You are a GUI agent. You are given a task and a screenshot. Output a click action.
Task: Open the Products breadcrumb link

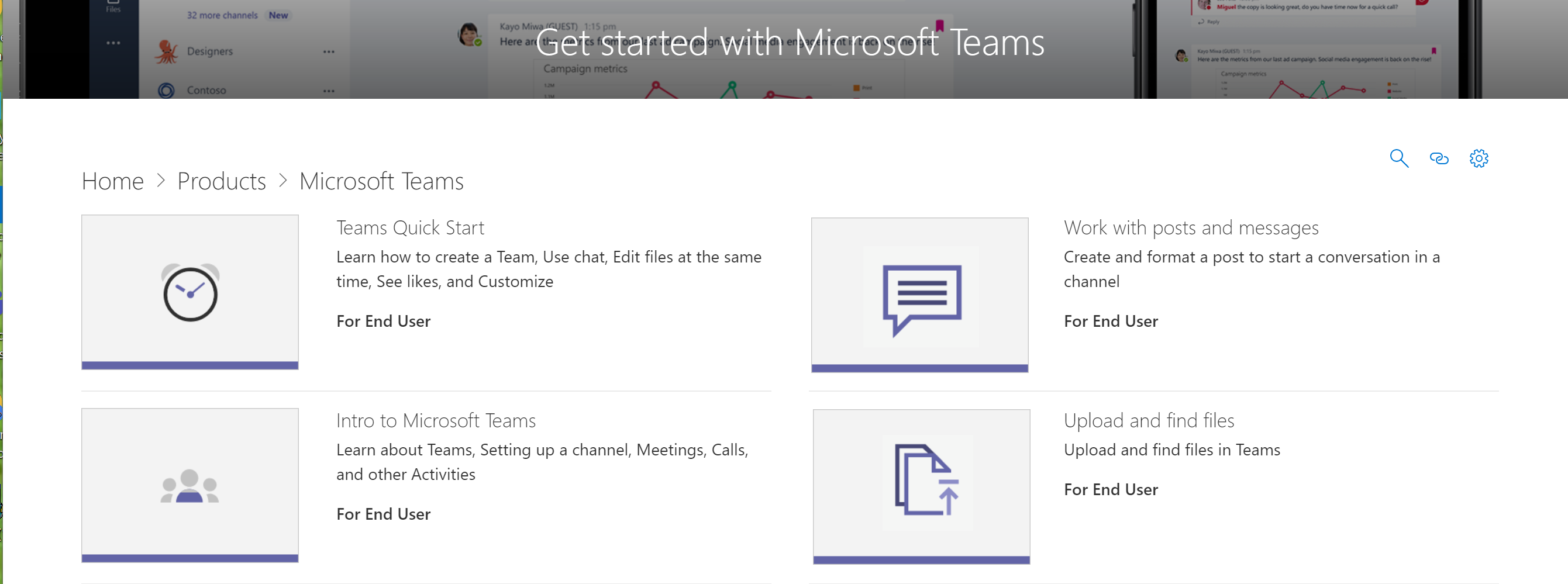click(x=222, y=181)
